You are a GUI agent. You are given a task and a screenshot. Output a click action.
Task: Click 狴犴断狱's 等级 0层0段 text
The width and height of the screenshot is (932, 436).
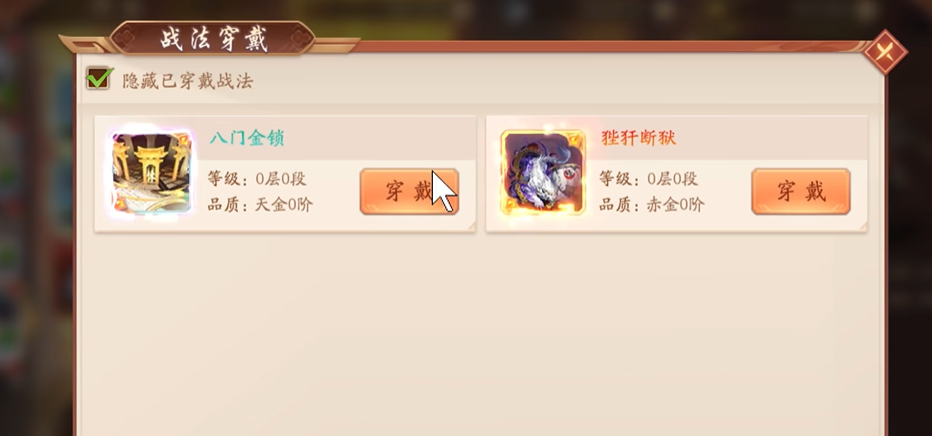click(648, 178)
